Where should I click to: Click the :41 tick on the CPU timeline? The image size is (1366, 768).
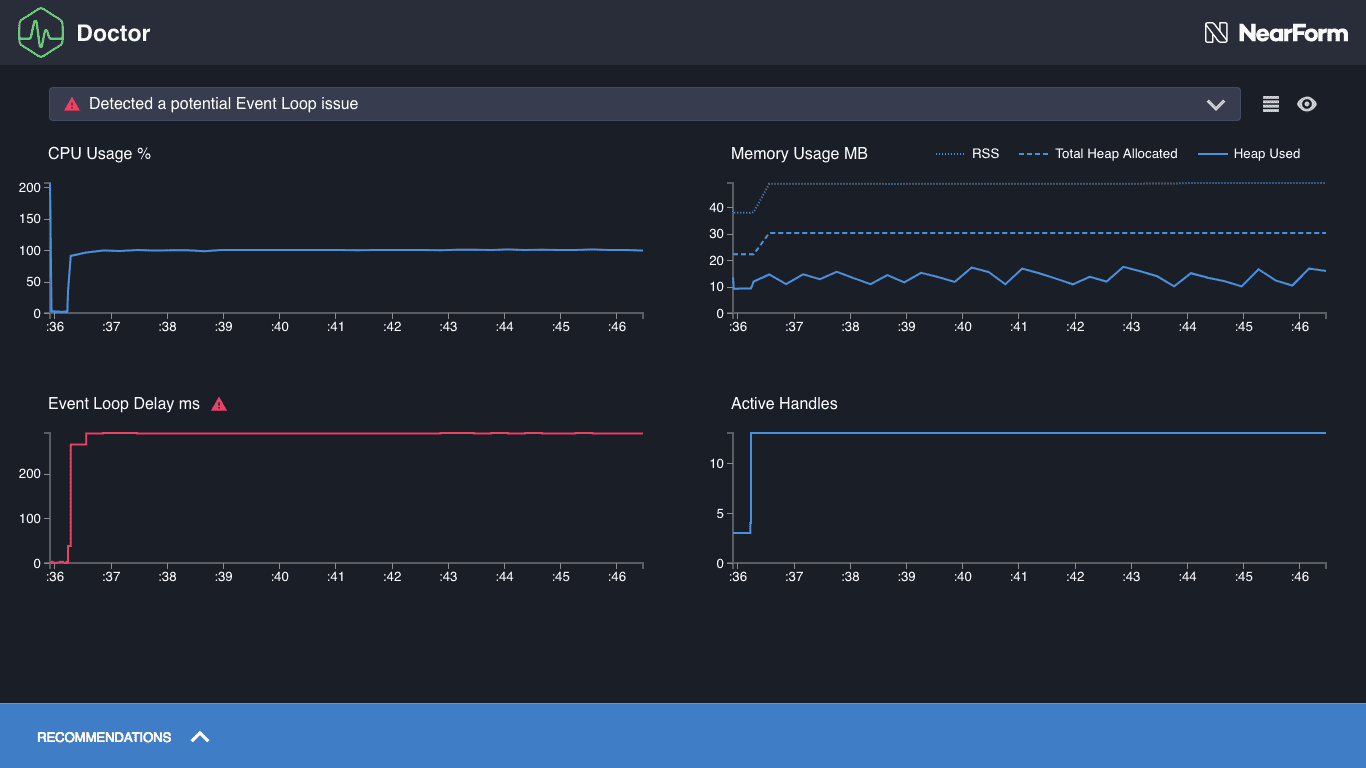tap(336, 326)
